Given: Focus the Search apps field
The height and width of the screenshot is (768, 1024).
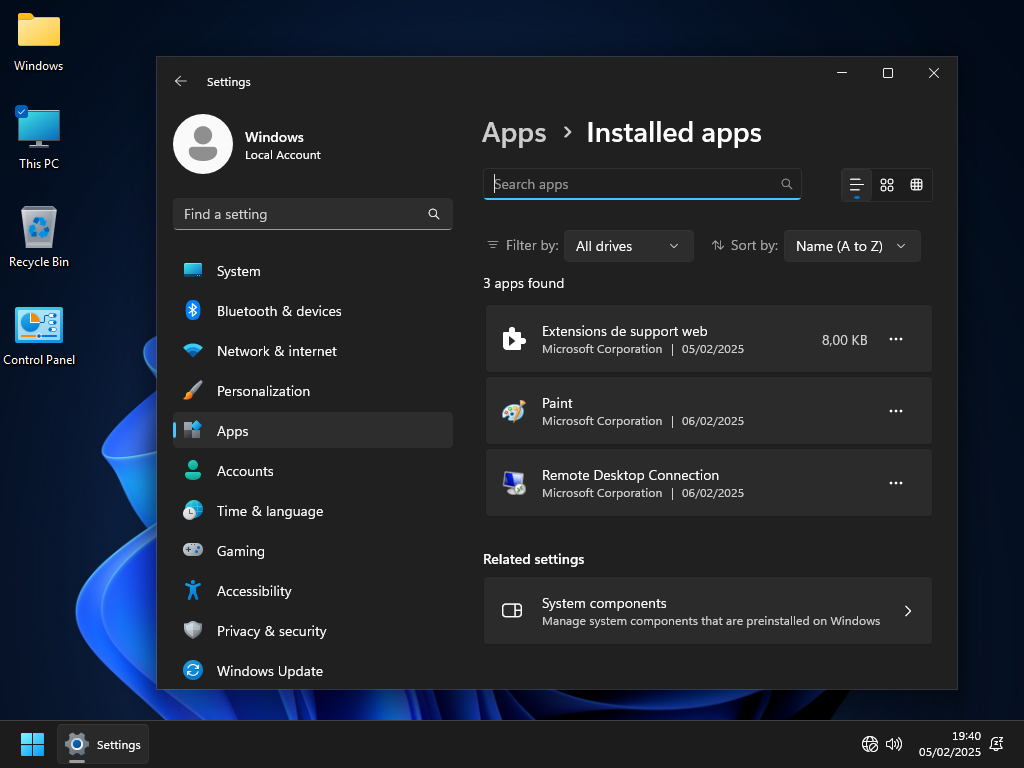Looking at the screenshot, I should [x=642, y=184].
